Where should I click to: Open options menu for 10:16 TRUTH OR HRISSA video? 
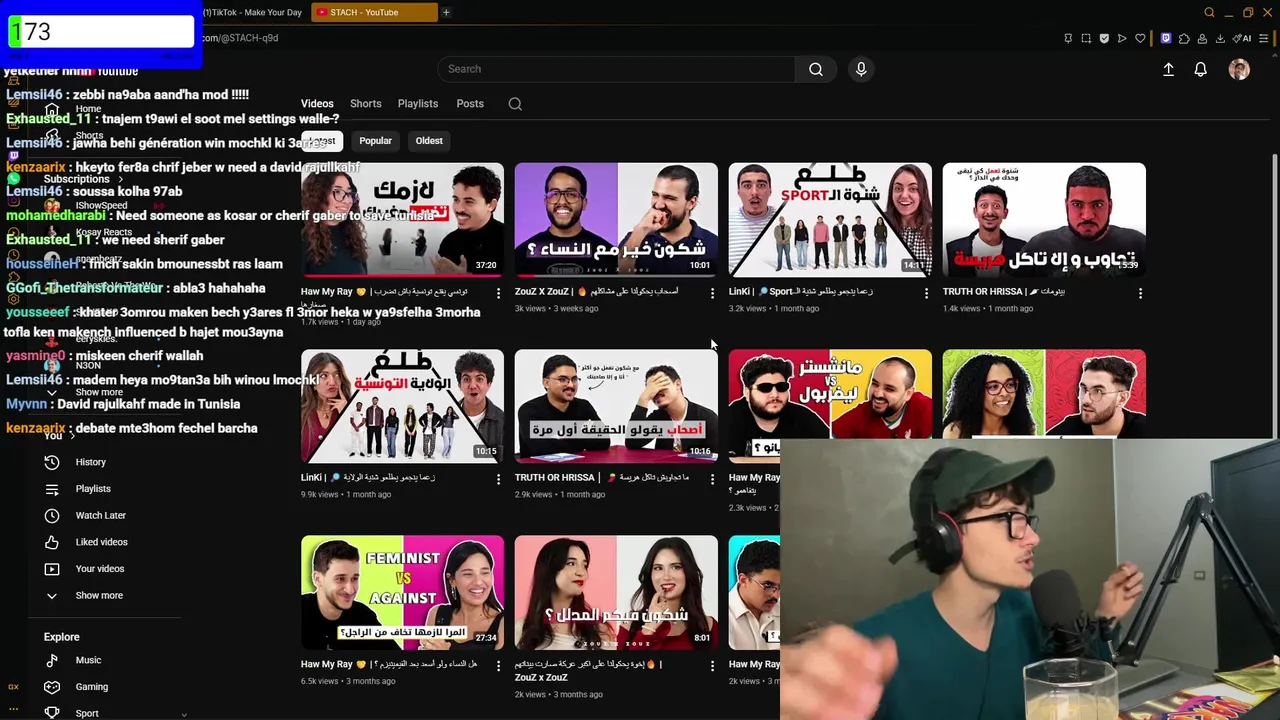[712, 479]
